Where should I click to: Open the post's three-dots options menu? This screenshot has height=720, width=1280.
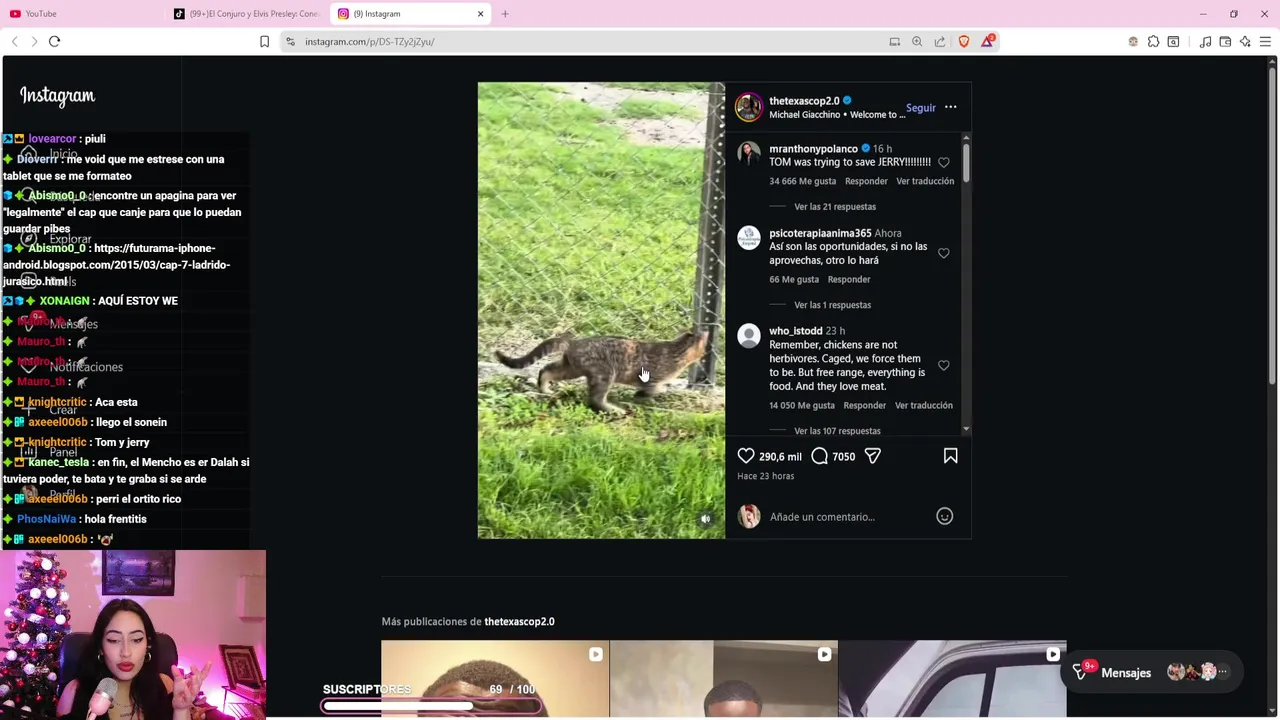point(950,107)
